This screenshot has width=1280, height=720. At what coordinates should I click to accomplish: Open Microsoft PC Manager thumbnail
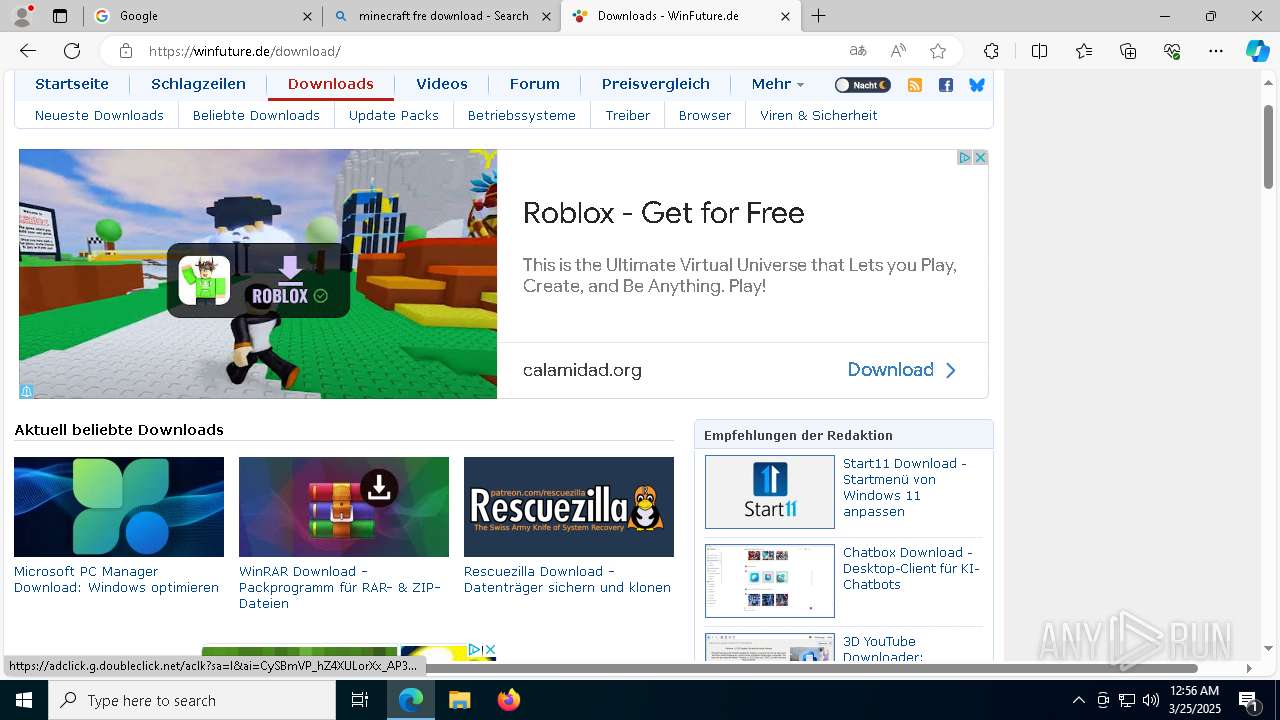(119, 507)
